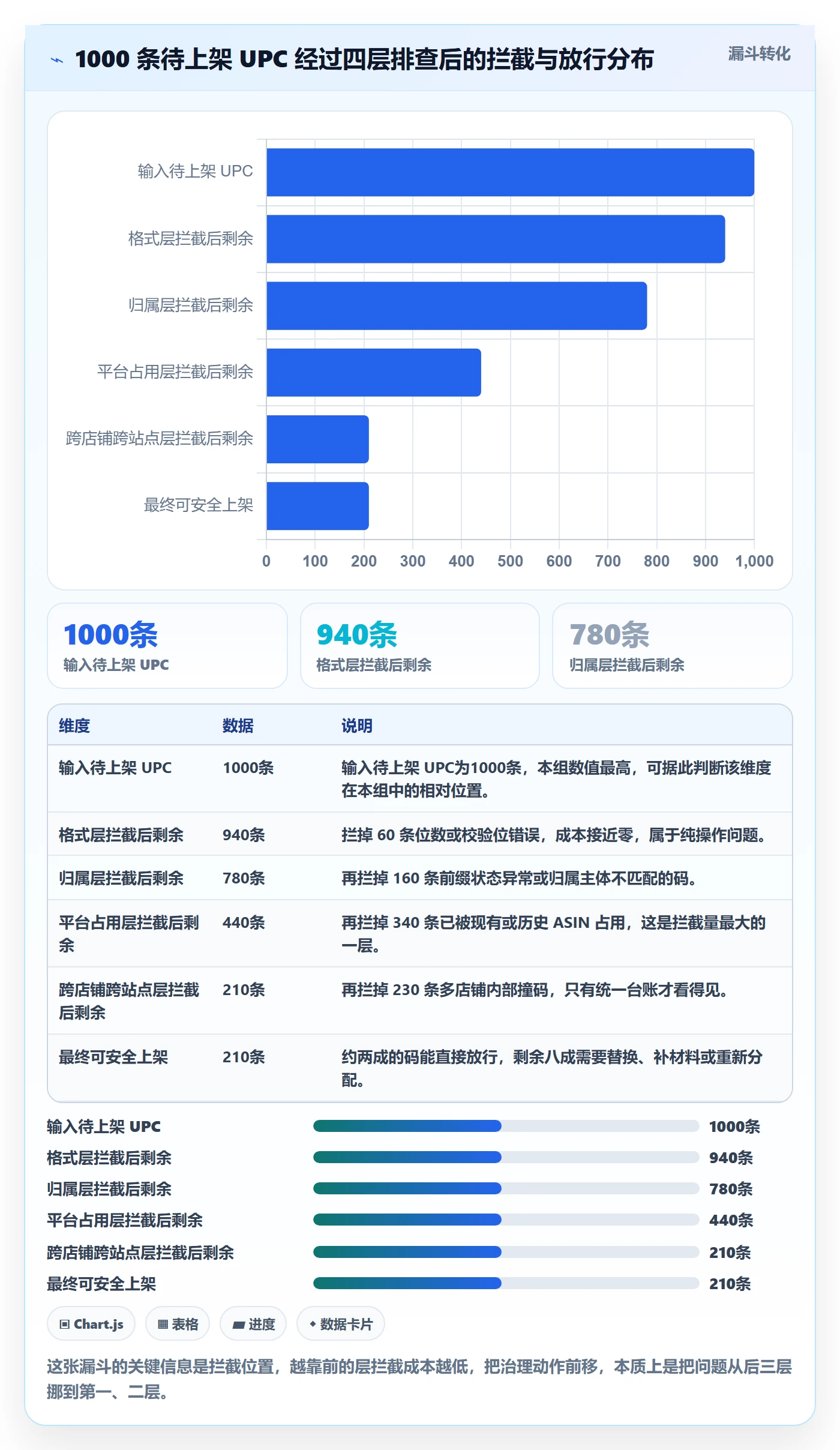Click the 440条 table cell
The width and height of the screenshot is (840, 1450).
244,922
